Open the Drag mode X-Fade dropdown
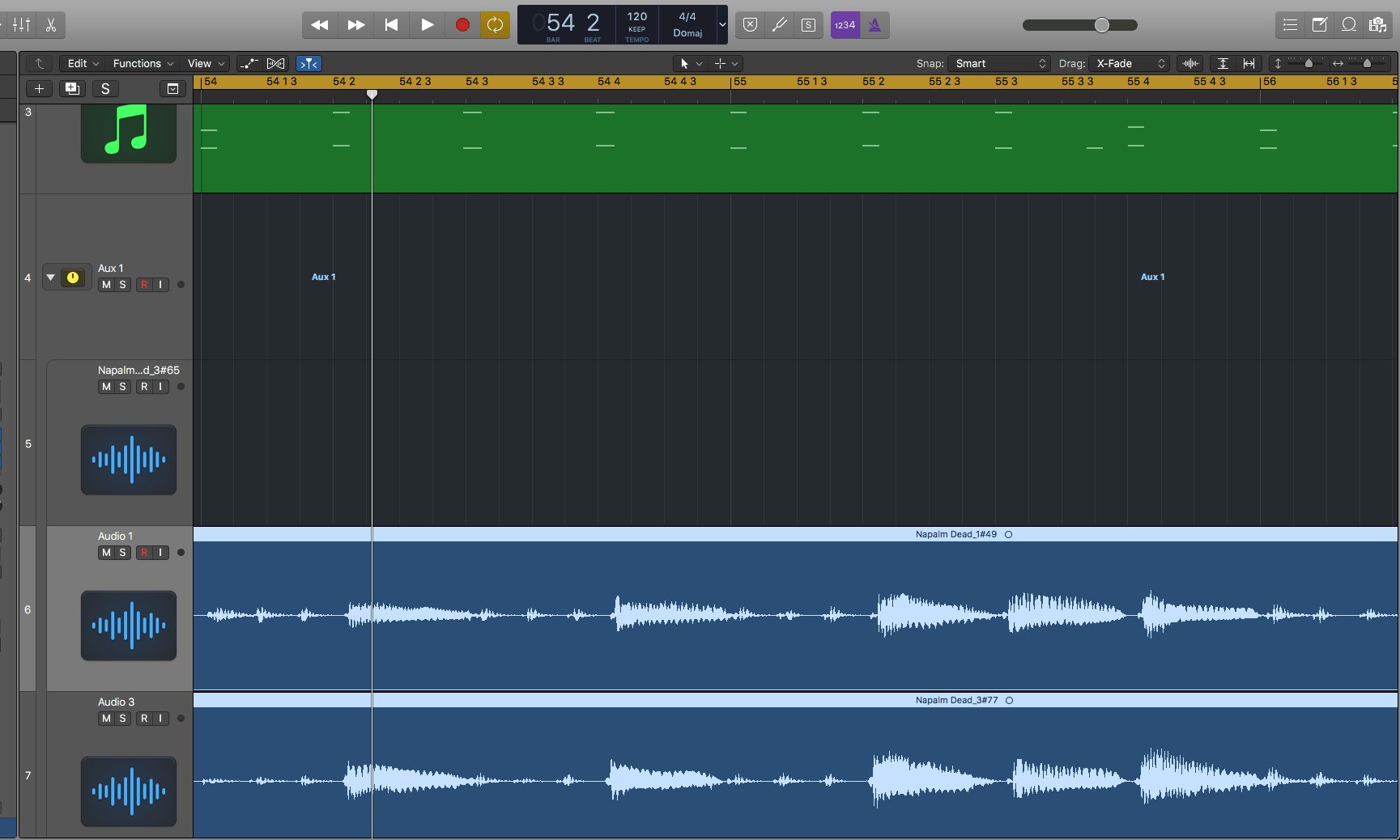The width and height of the screenshot is (1400, 840). point(1130,63)
